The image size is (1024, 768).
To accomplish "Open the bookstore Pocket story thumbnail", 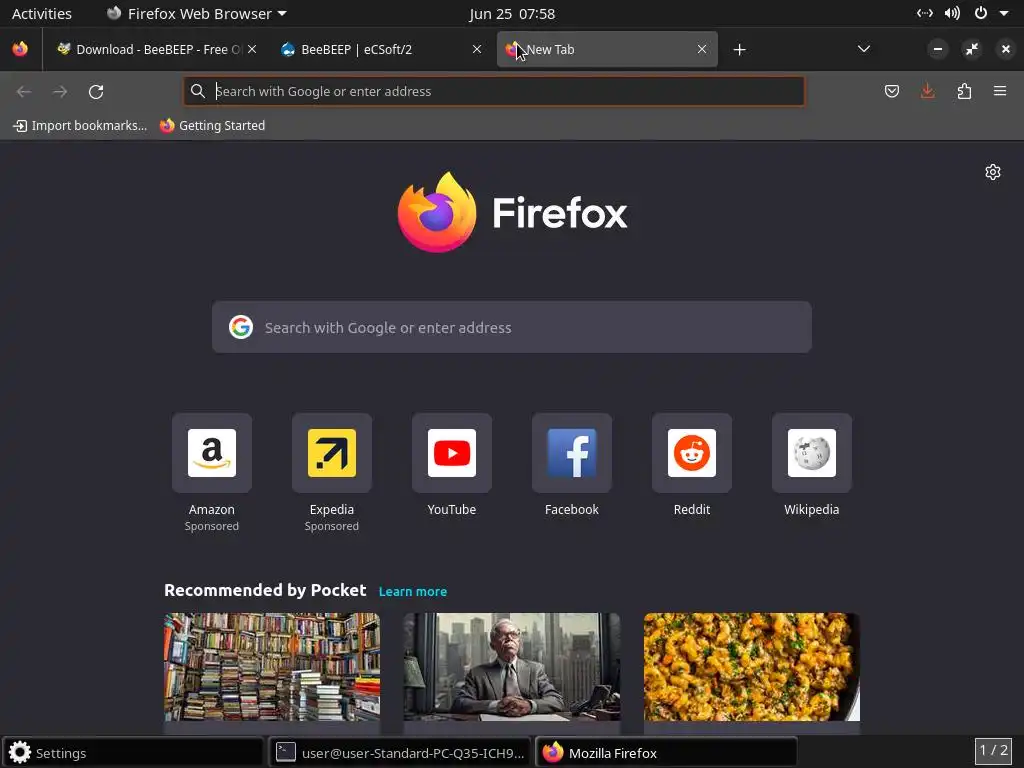I will (272, 667).
